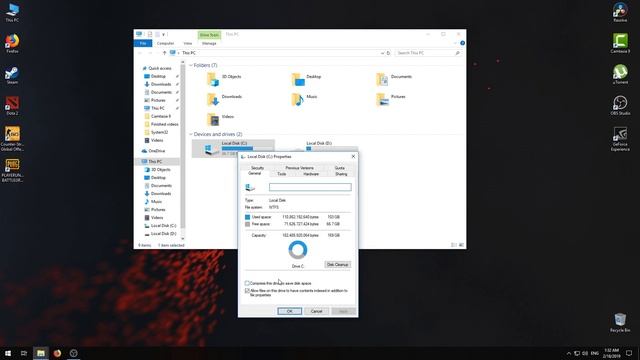
Task: Select the DaVinci Resolve desktop icon
Action: 620,12
